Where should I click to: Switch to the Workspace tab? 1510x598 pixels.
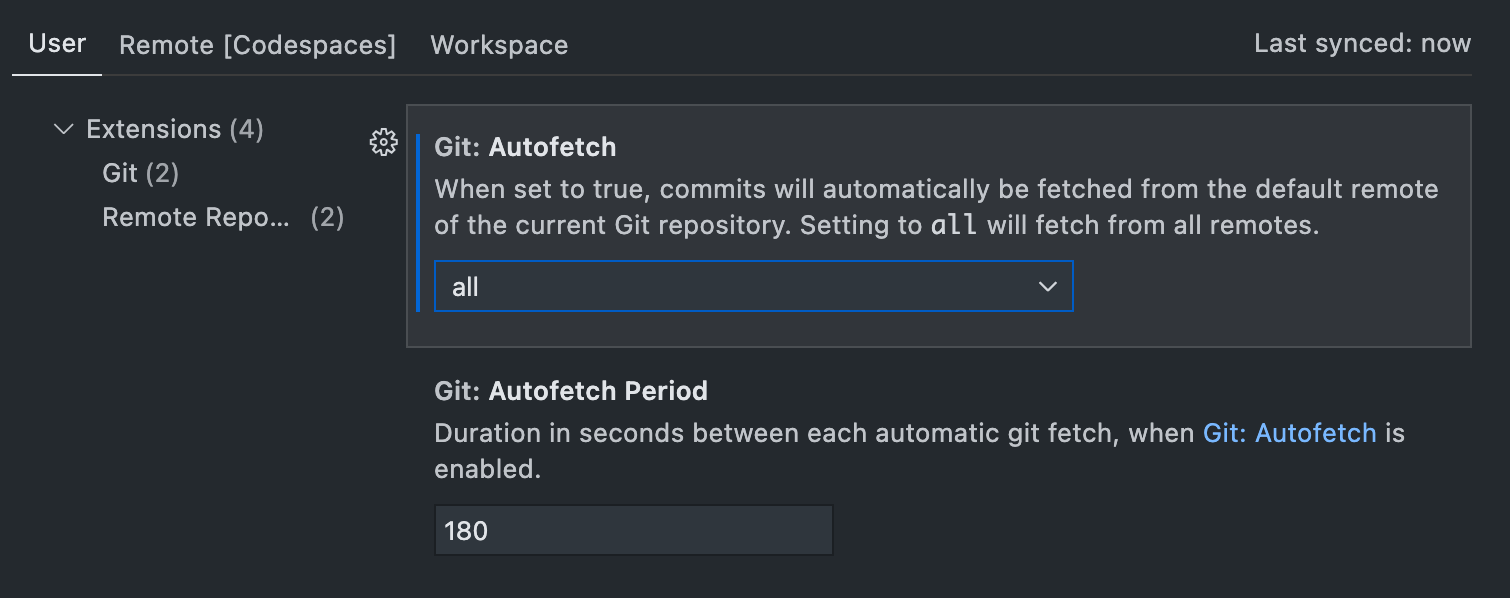tap(498, 44)
